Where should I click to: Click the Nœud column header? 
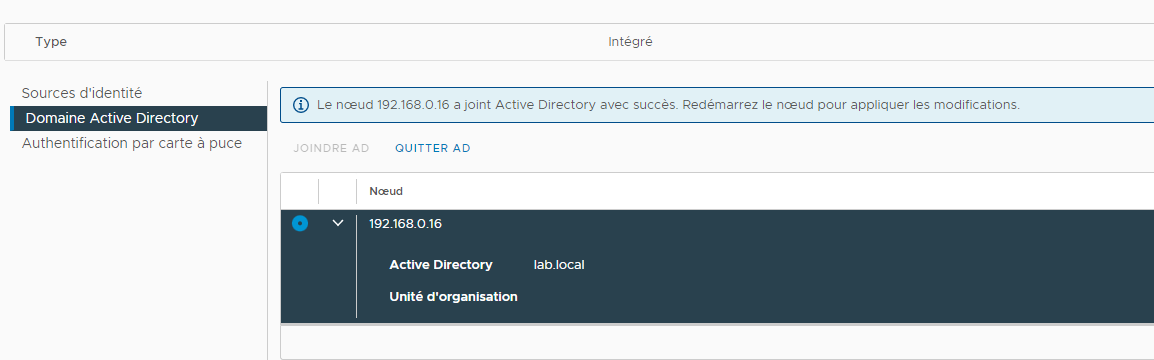(x=386, y=191)
